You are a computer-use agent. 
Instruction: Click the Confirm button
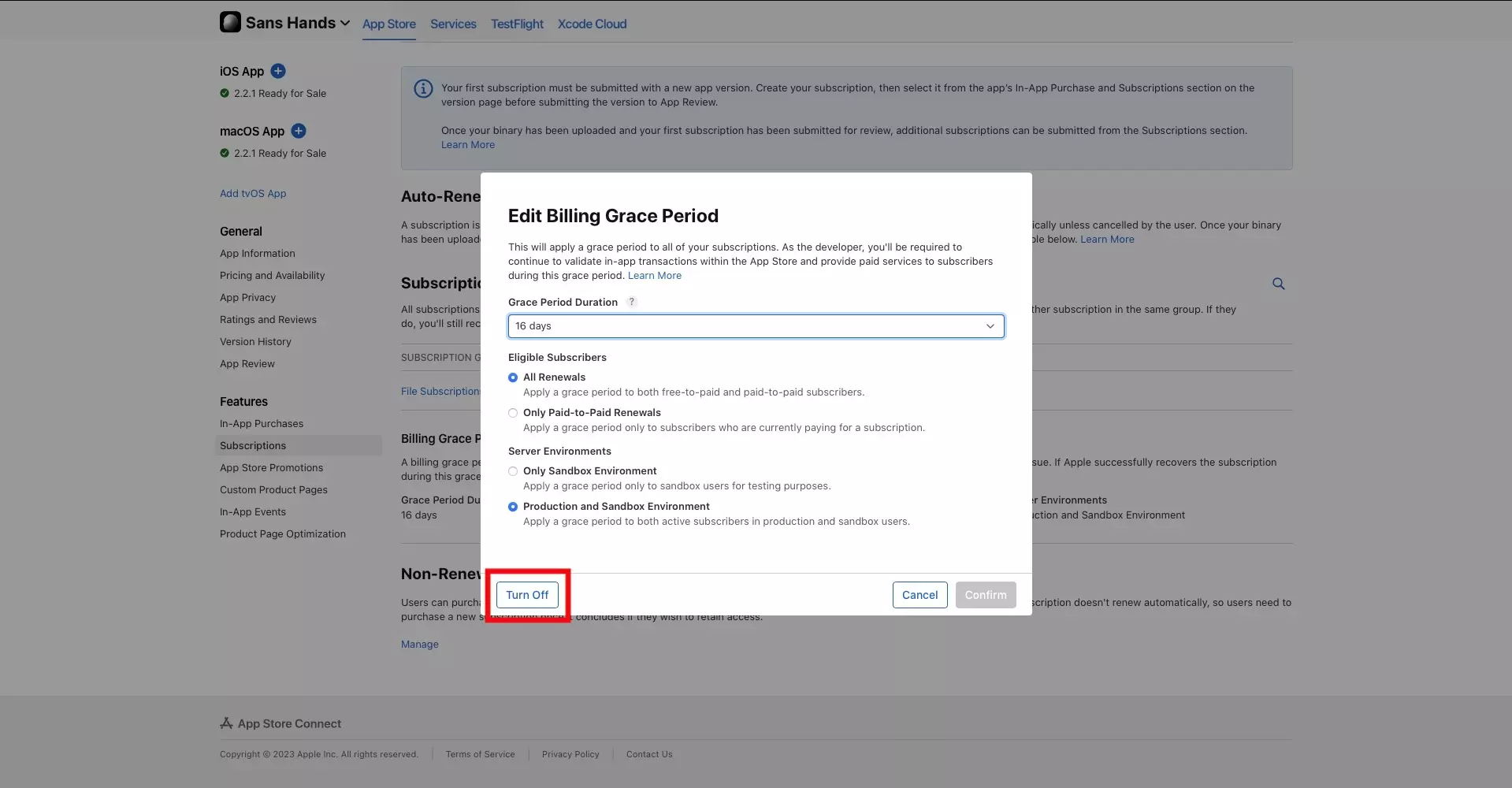pyautogui.click(x=986, y=595)
